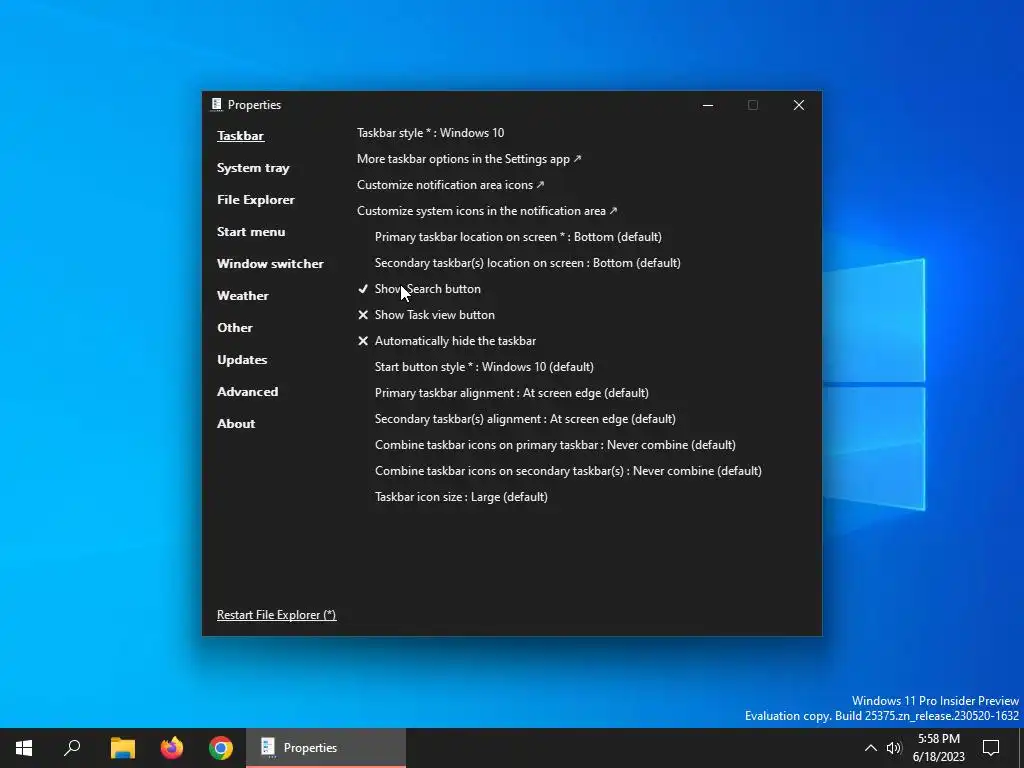Switch to About section
Screen dimensions: 1024x768
pyautogui.click(x=236, y=424)
